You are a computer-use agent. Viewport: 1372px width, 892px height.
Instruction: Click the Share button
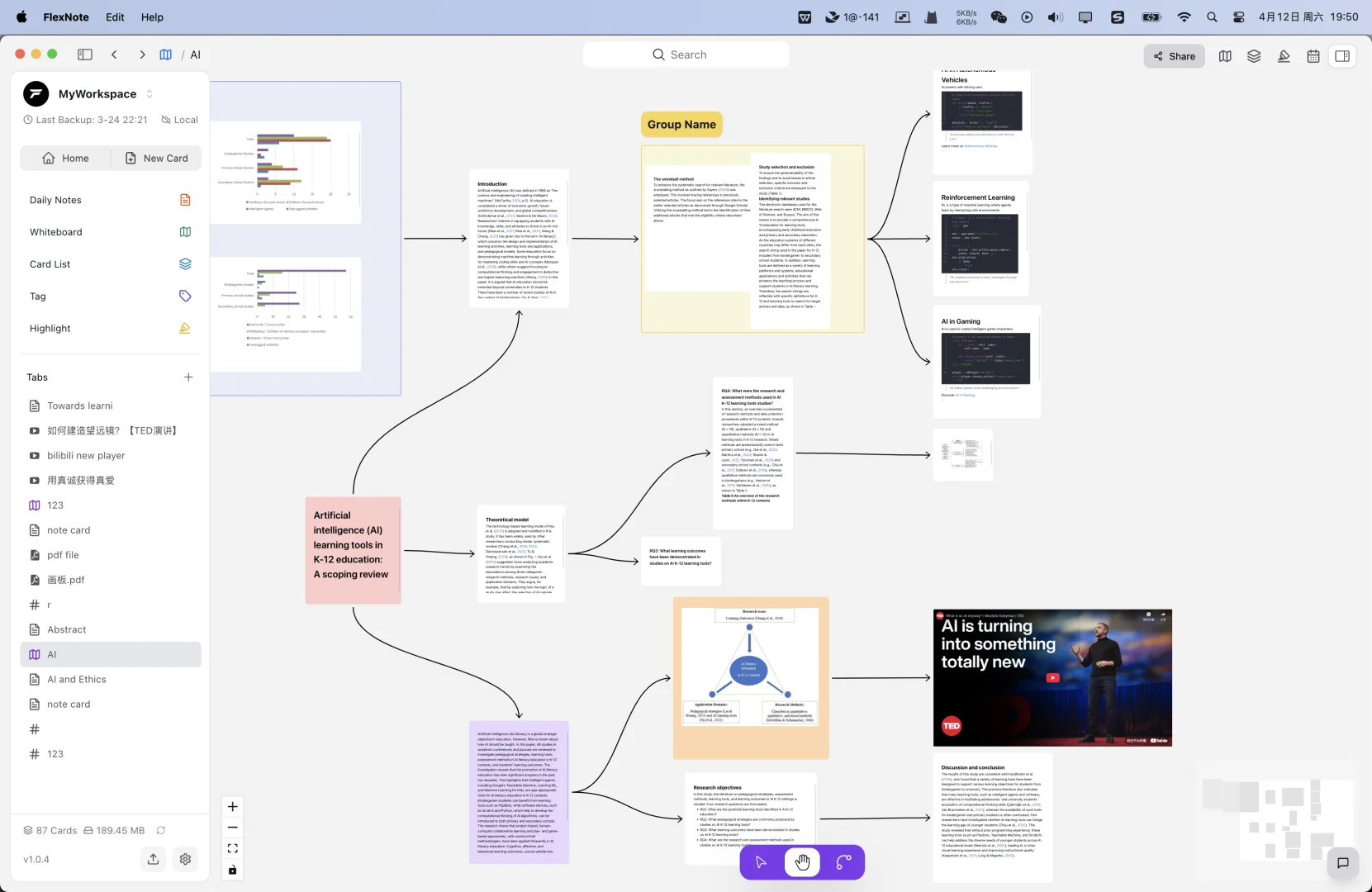click(1175, 56)
